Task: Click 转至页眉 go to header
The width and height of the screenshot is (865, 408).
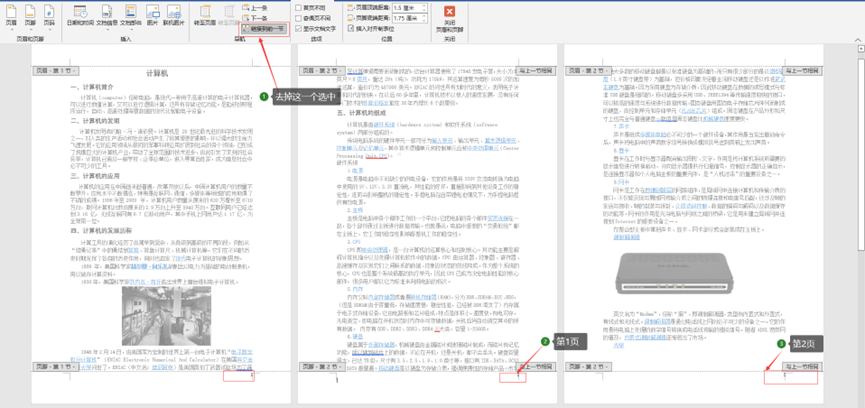Action: [x=205, y=15]
